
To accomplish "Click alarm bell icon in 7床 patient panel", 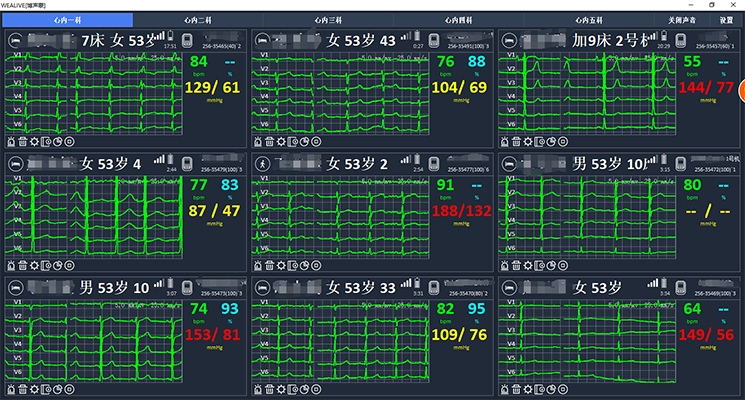I will [11, 142].
